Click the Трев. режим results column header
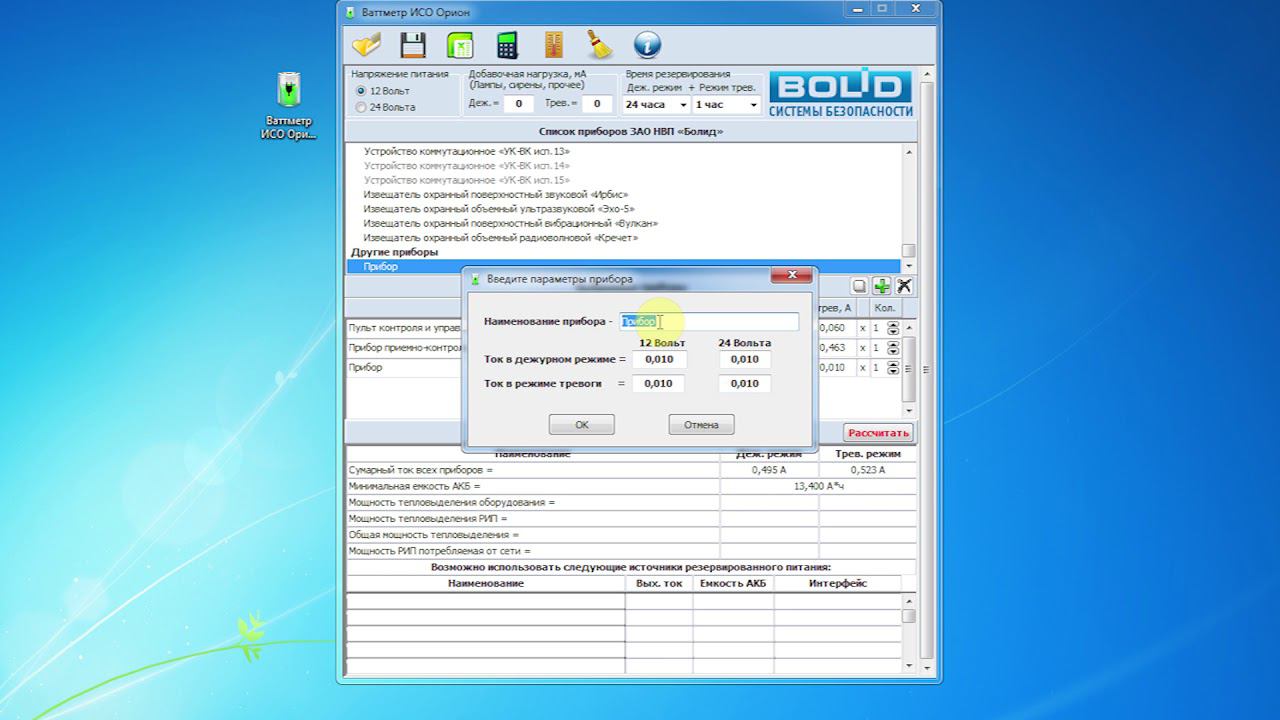1280x720 pixels. (x=868, y=454)
